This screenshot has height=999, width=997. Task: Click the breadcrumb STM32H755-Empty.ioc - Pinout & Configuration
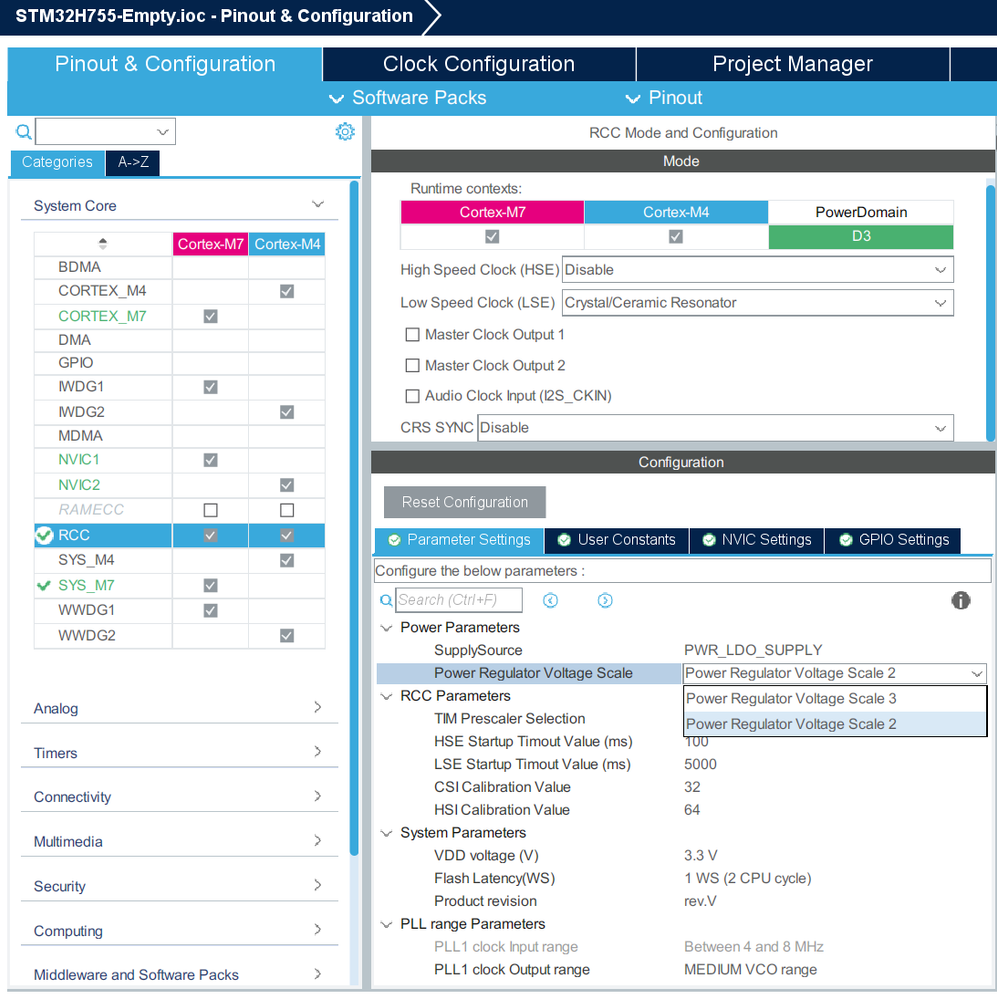214,16
